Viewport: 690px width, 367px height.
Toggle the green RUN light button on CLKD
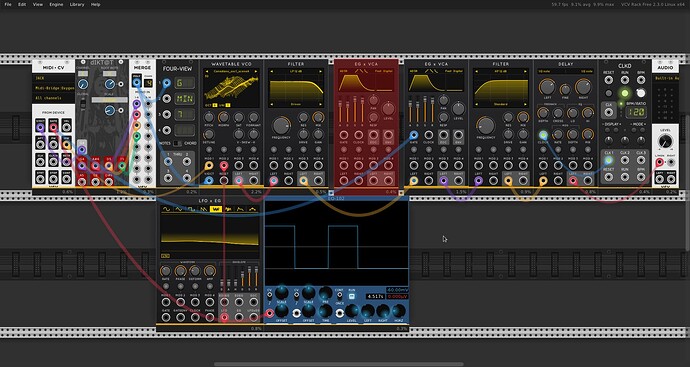click(624, 93)
